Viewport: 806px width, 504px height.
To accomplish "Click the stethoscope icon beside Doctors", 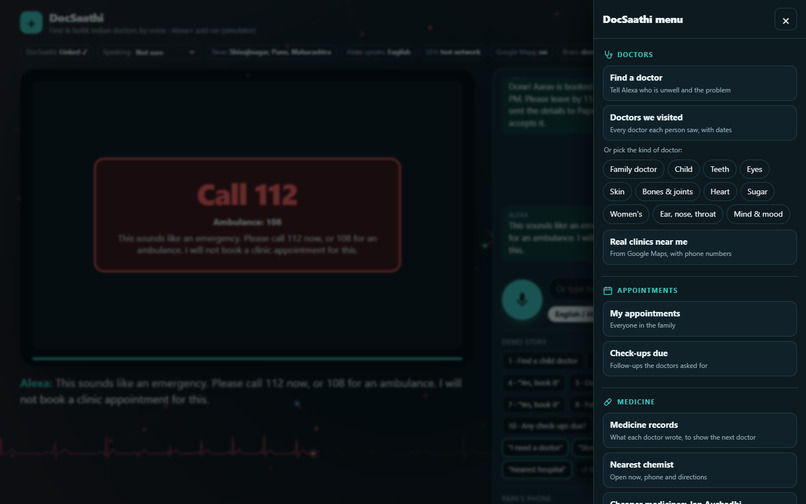I will tap(608, 55).
